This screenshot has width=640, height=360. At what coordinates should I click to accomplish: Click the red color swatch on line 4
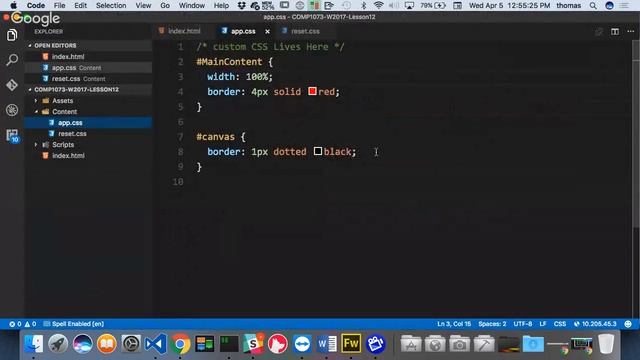pos(313,91)
